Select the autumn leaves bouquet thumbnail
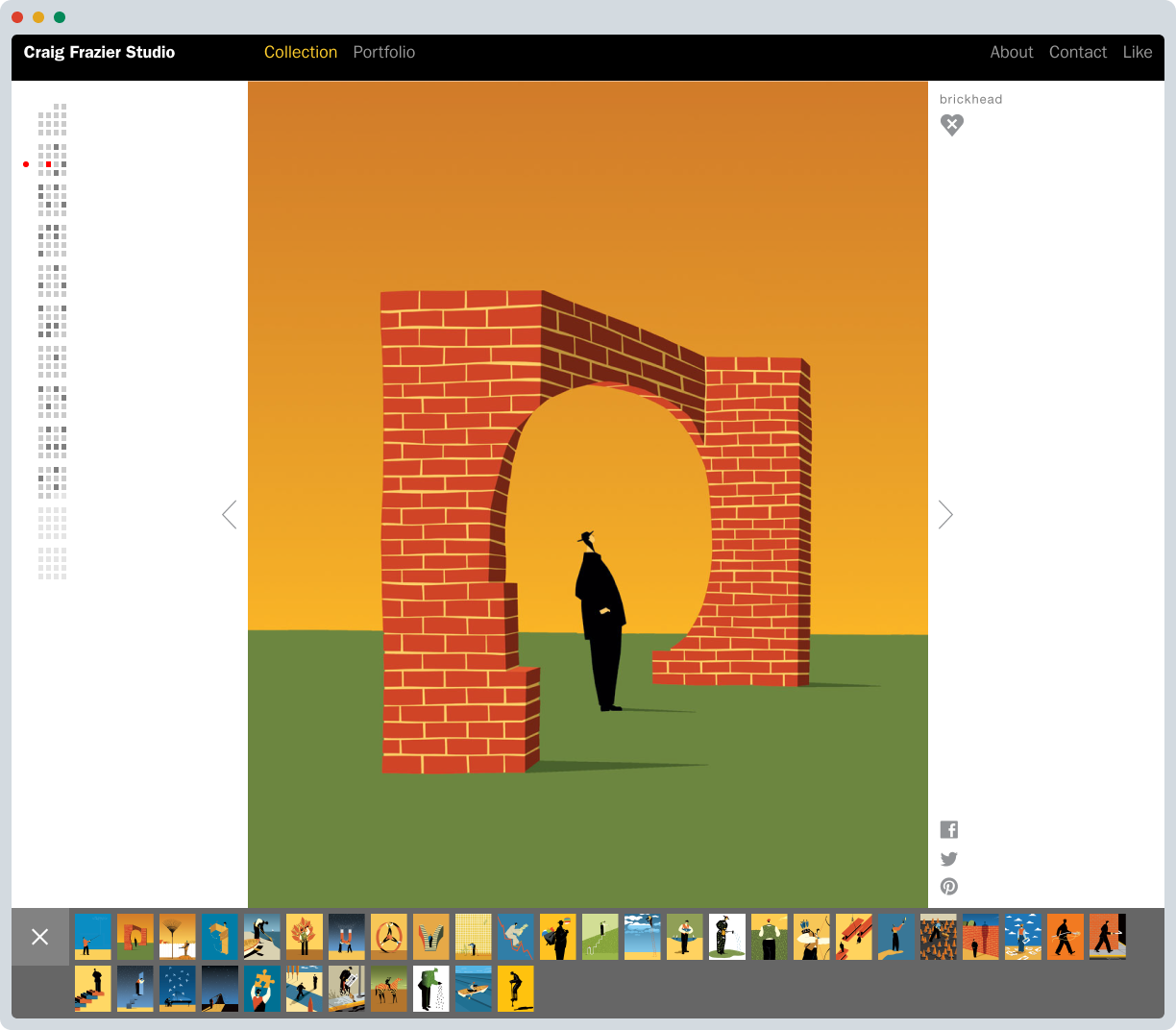Image resolution: width=1176 pixels, height=1030 pixels. point(305,937)
